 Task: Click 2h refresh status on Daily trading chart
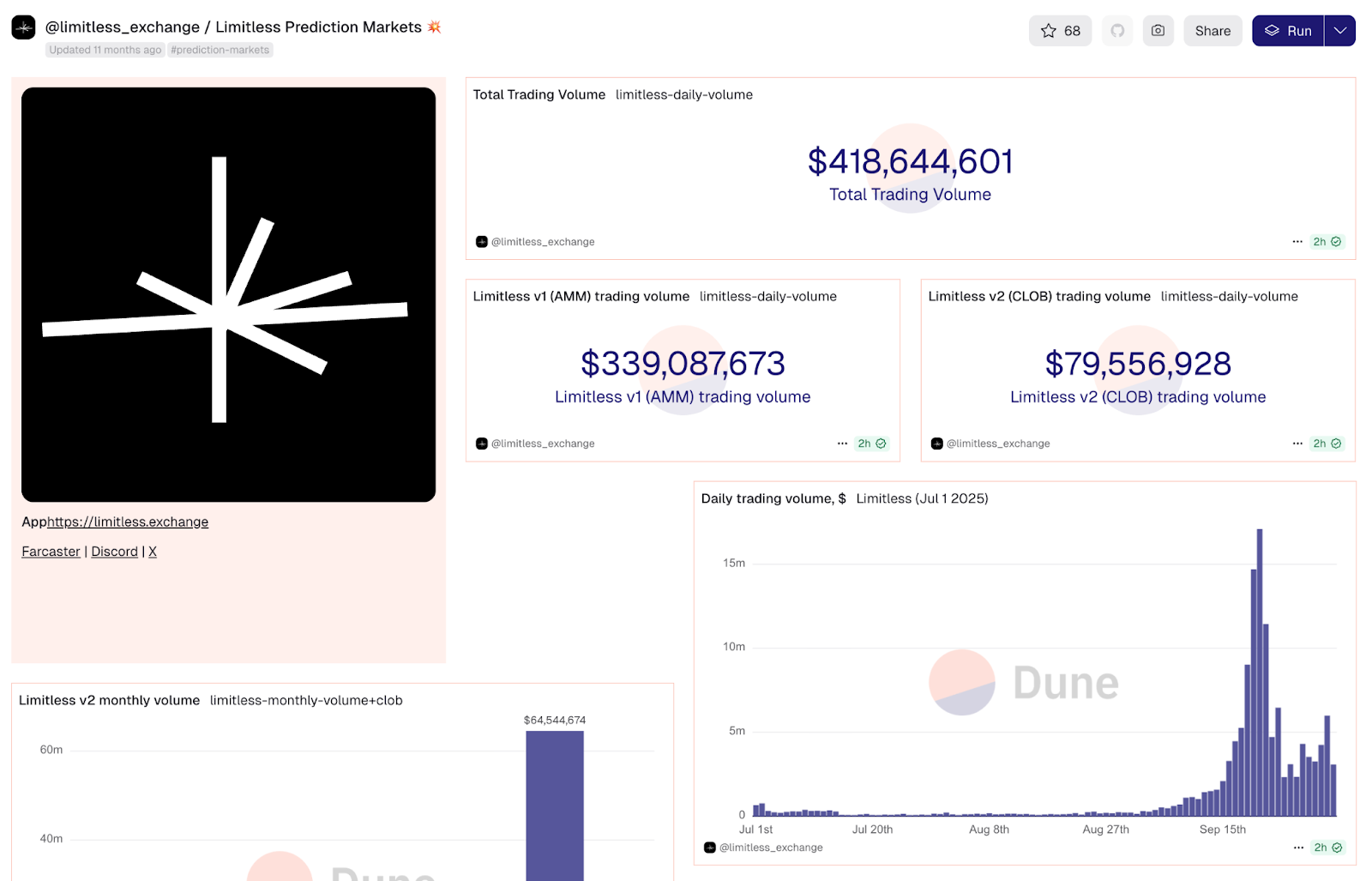pyautogui.click(x=1327, y=848)
